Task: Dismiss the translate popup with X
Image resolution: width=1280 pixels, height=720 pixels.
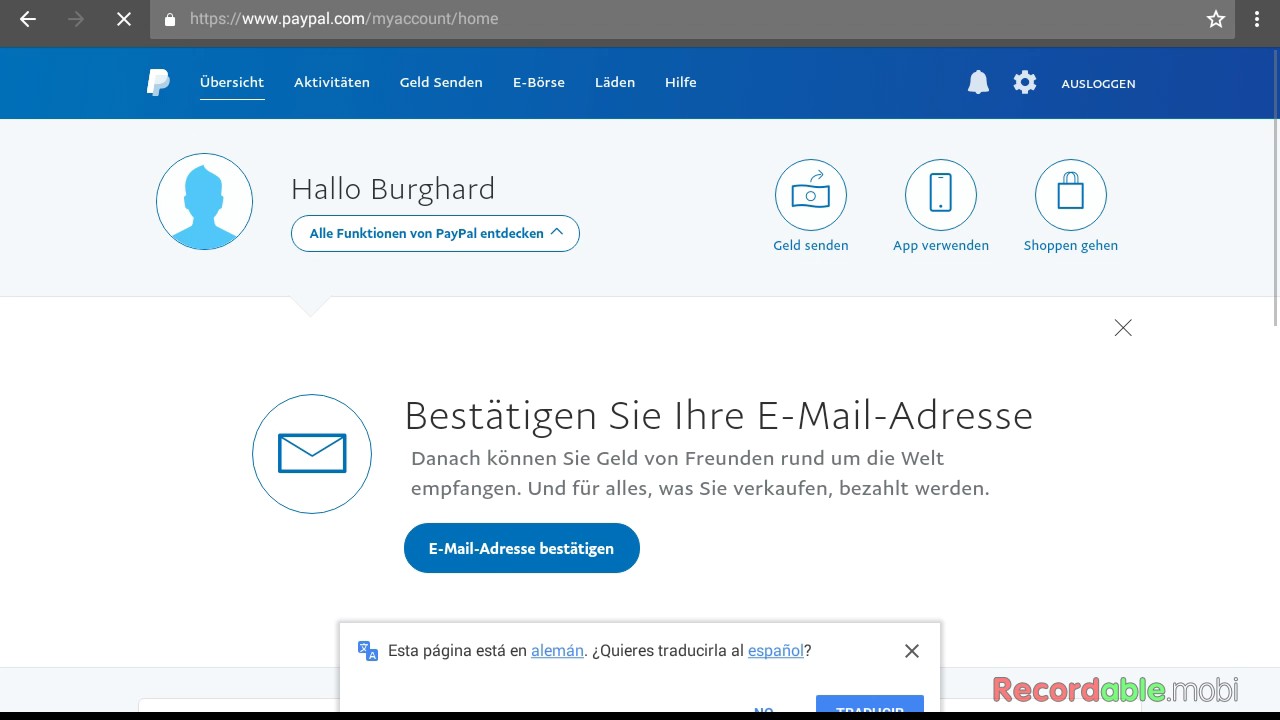Action: click(x=912, y=651)
